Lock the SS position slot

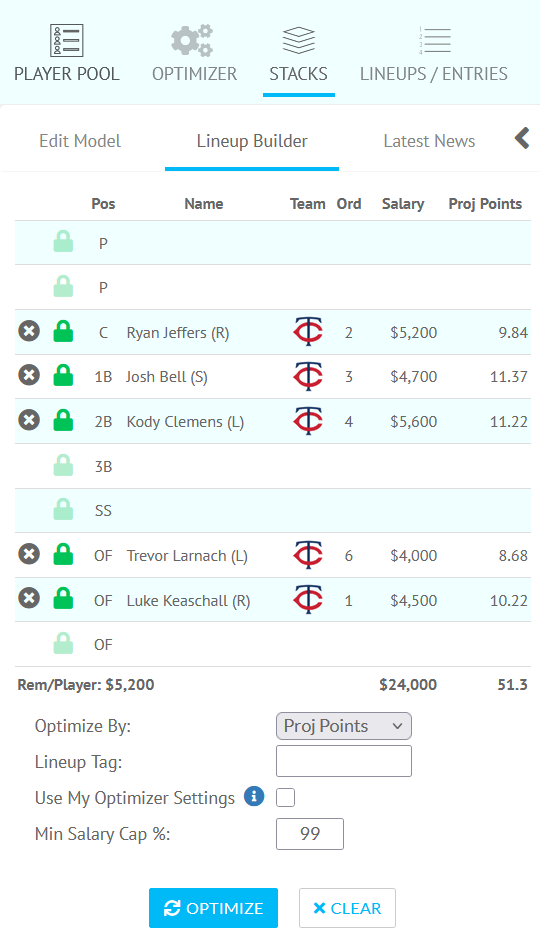[63, 509]
